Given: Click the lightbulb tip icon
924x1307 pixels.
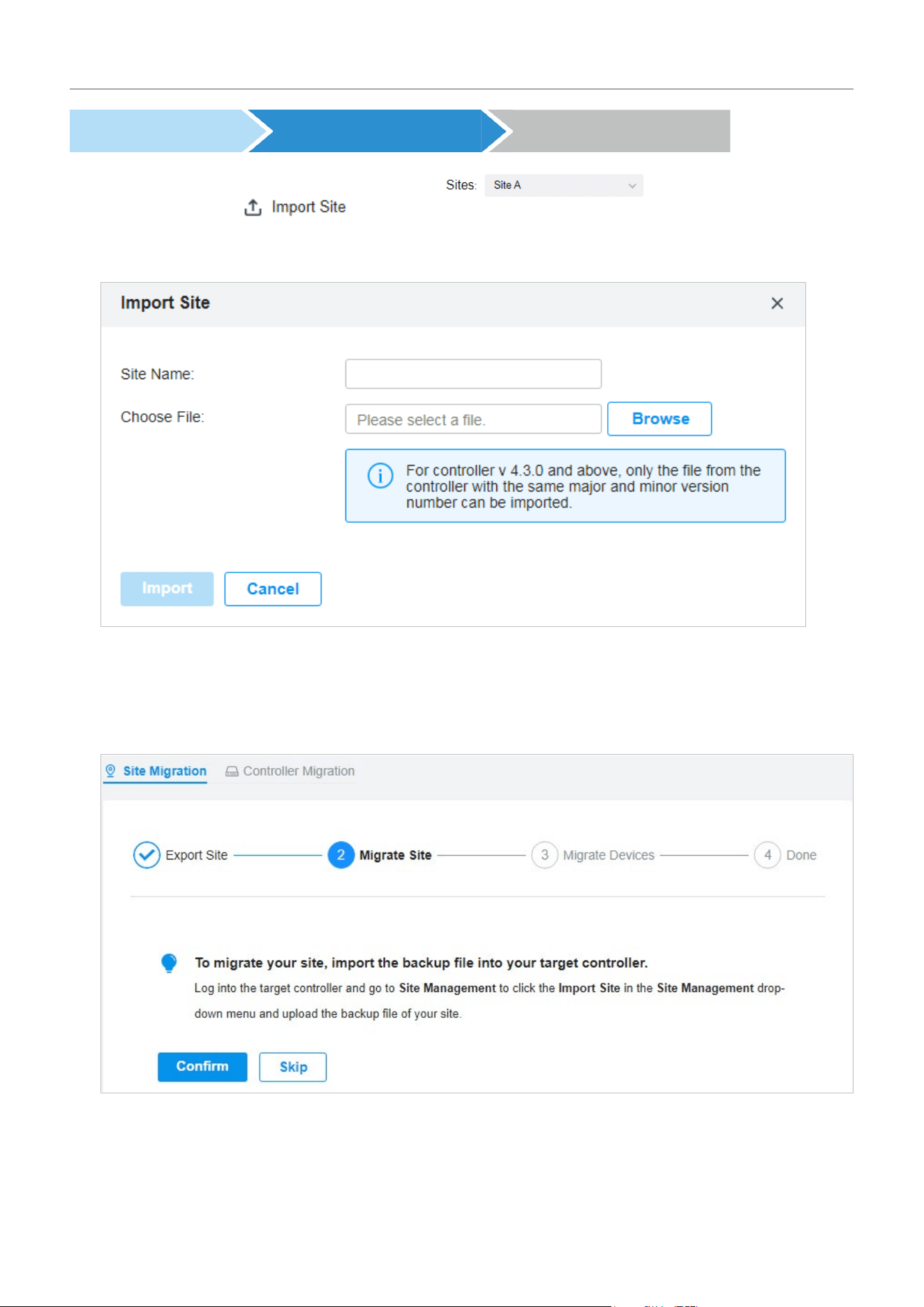Looking at the screenshot, I should 169,963.
